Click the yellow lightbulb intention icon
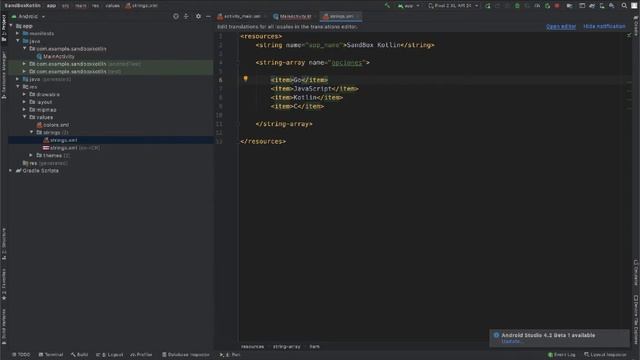The width and height of the screenshot is (640, 360). 245,79
